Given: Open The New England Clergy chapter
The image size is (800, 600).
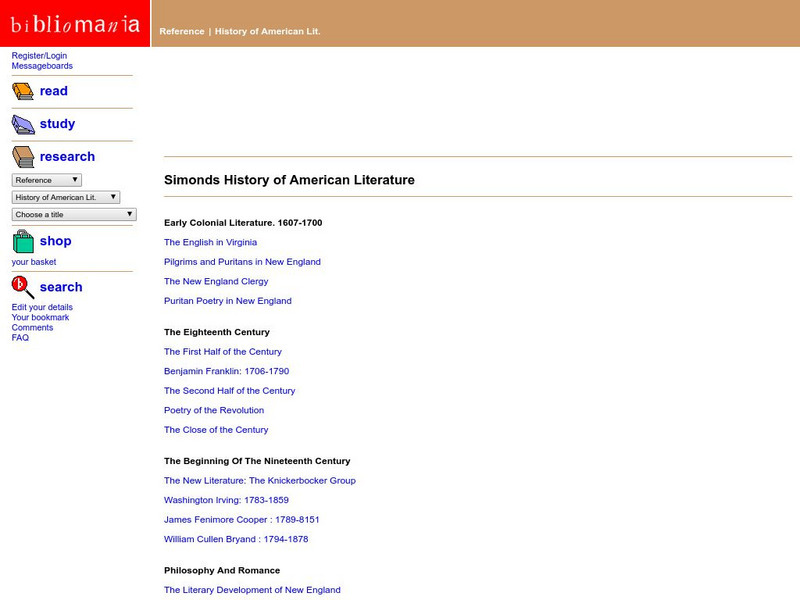Looking at the screenshot, I should (216, 281).
